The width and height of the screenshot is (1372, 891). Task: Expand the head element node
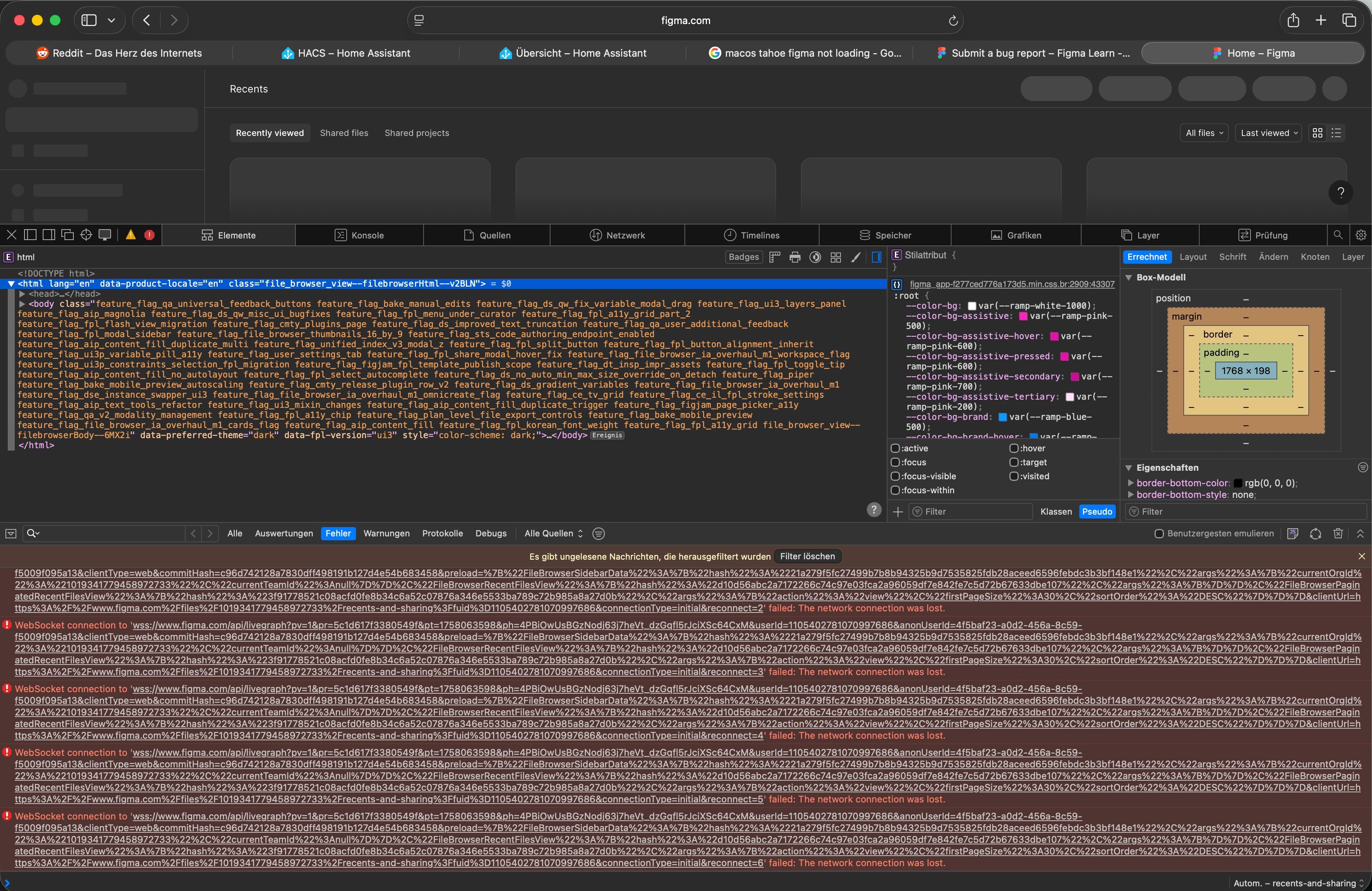coord(23,294)
